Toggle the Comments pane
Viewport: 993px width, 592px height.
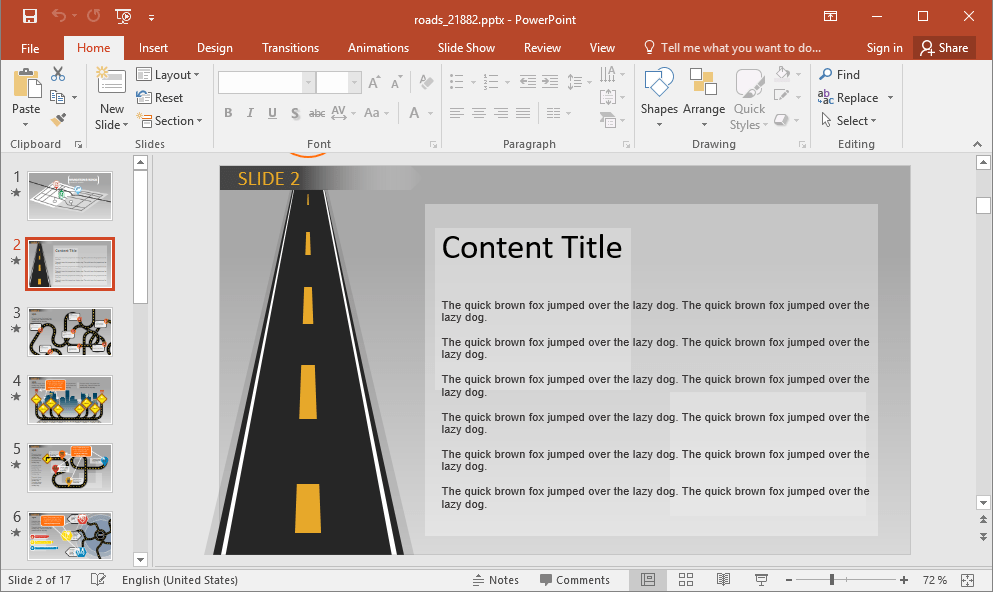pyautogui.click(x=576, y=579)
